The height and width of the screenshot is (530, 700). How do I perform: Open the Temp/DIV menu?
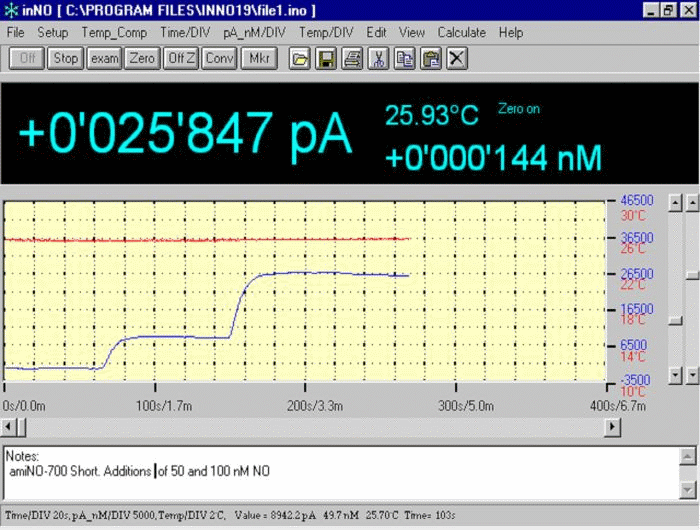326,33
